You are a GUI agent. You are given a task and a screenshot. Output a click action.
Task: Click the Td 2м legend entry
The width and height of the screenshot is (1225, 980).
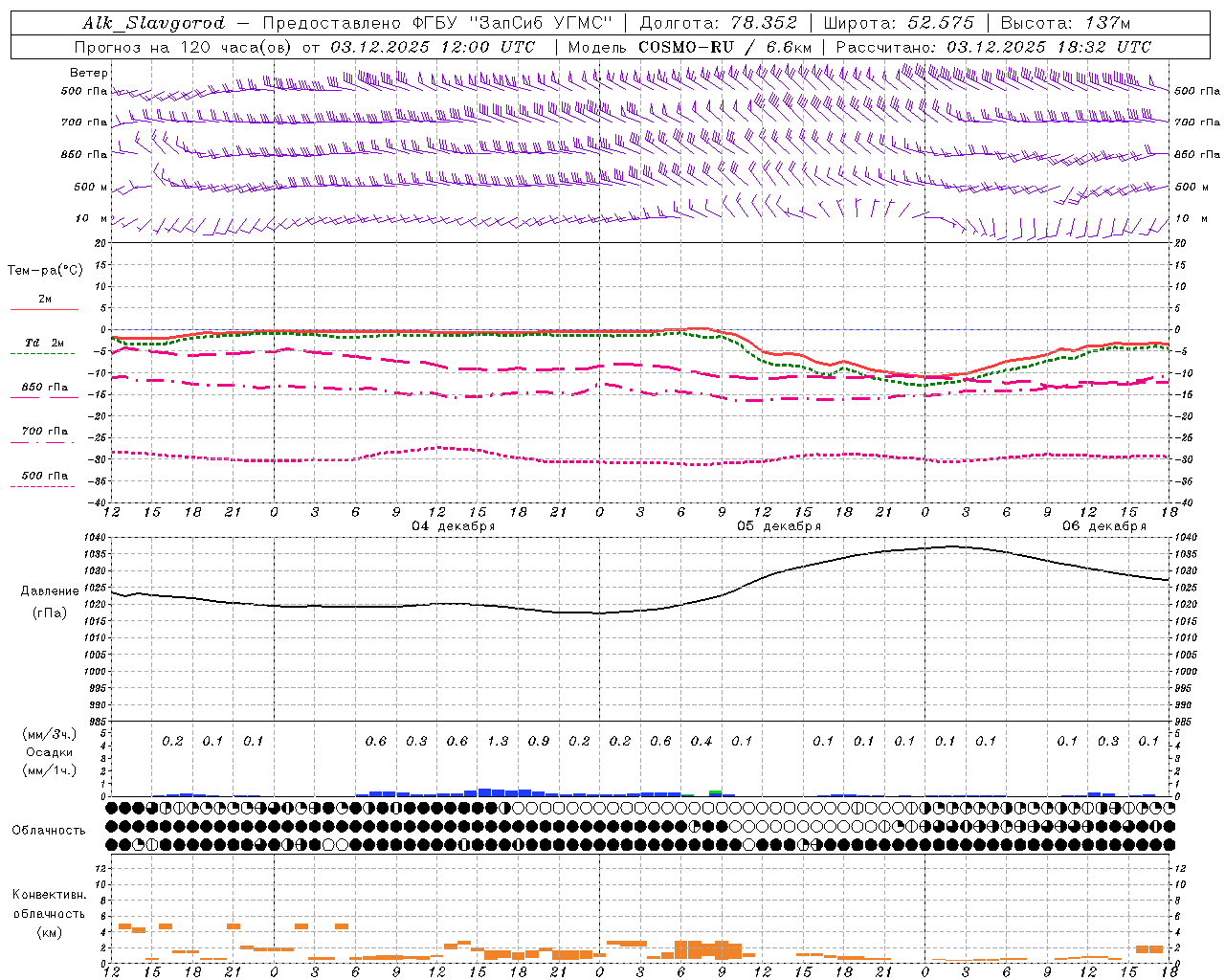(x=44, y=343)
